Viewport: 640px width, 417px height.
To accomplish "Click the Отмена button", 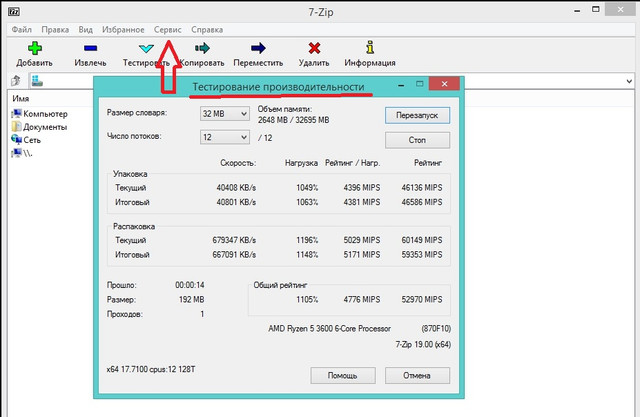I will [x=417, y=375].
